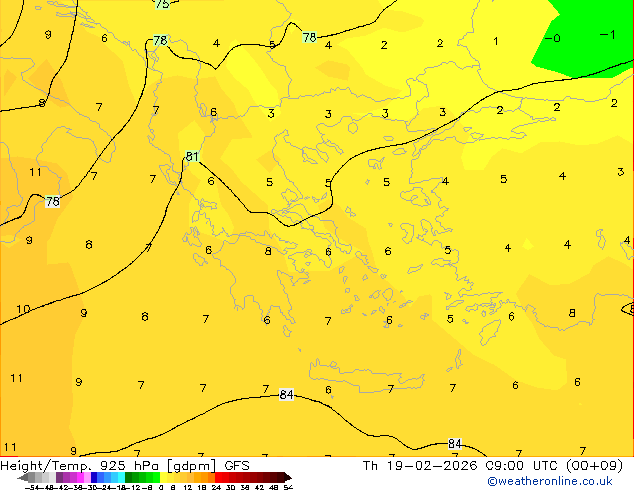Click the legend tick label 24

[216, 487]
